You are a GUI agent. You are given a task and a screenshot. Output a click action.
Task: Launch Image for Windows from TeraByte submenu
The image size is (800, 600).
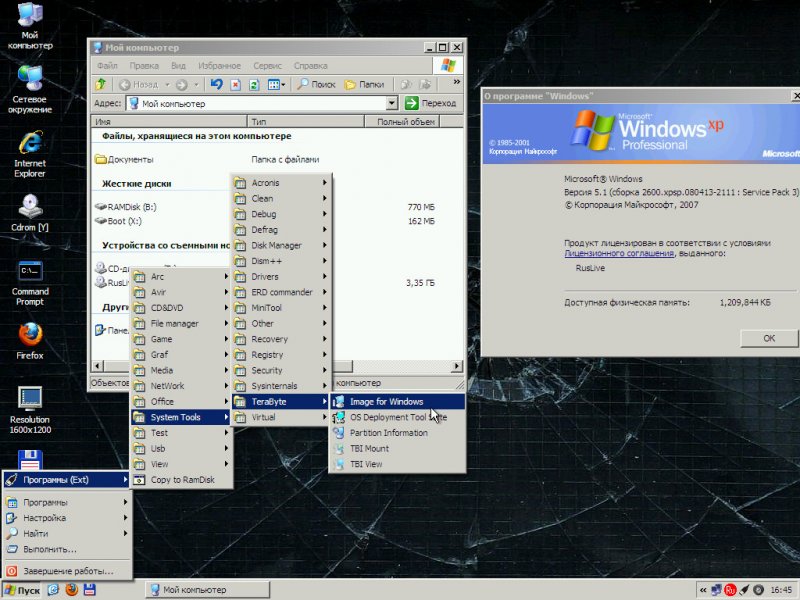coord(397,402)
